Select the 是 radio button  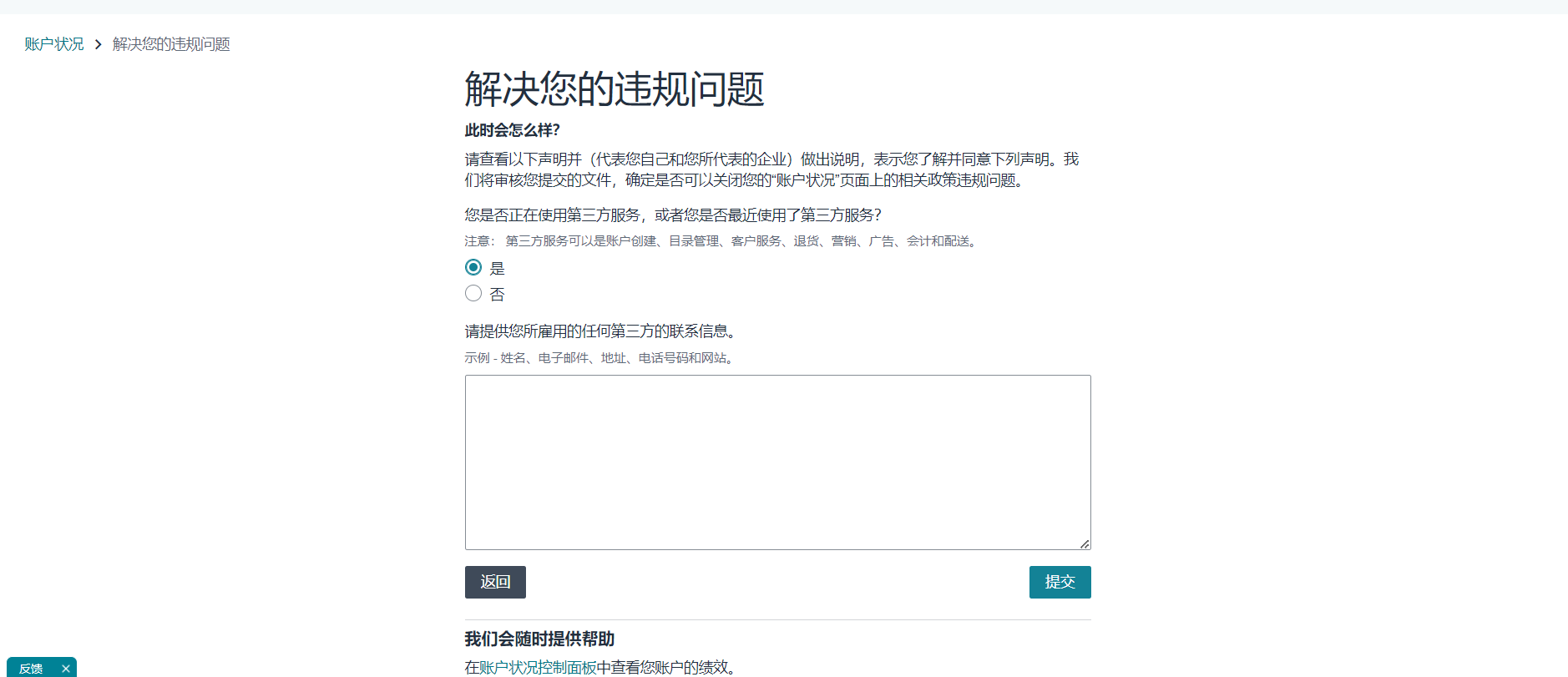473,267
